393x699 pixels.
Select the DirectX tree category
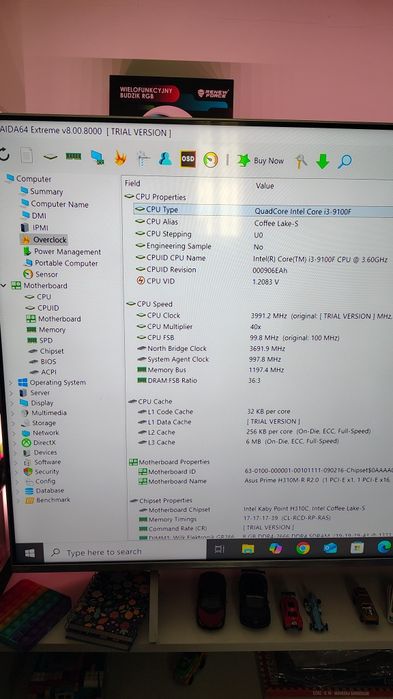tap(39, 443)
